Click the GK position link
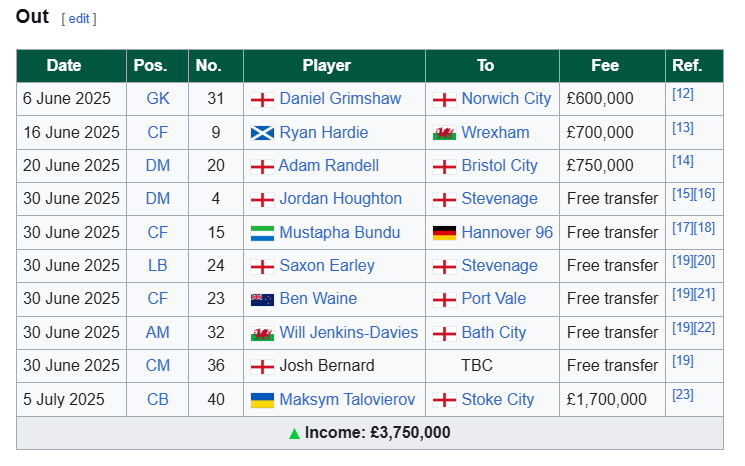Viewport: 745px width, 466px height. tap(158, 98)
